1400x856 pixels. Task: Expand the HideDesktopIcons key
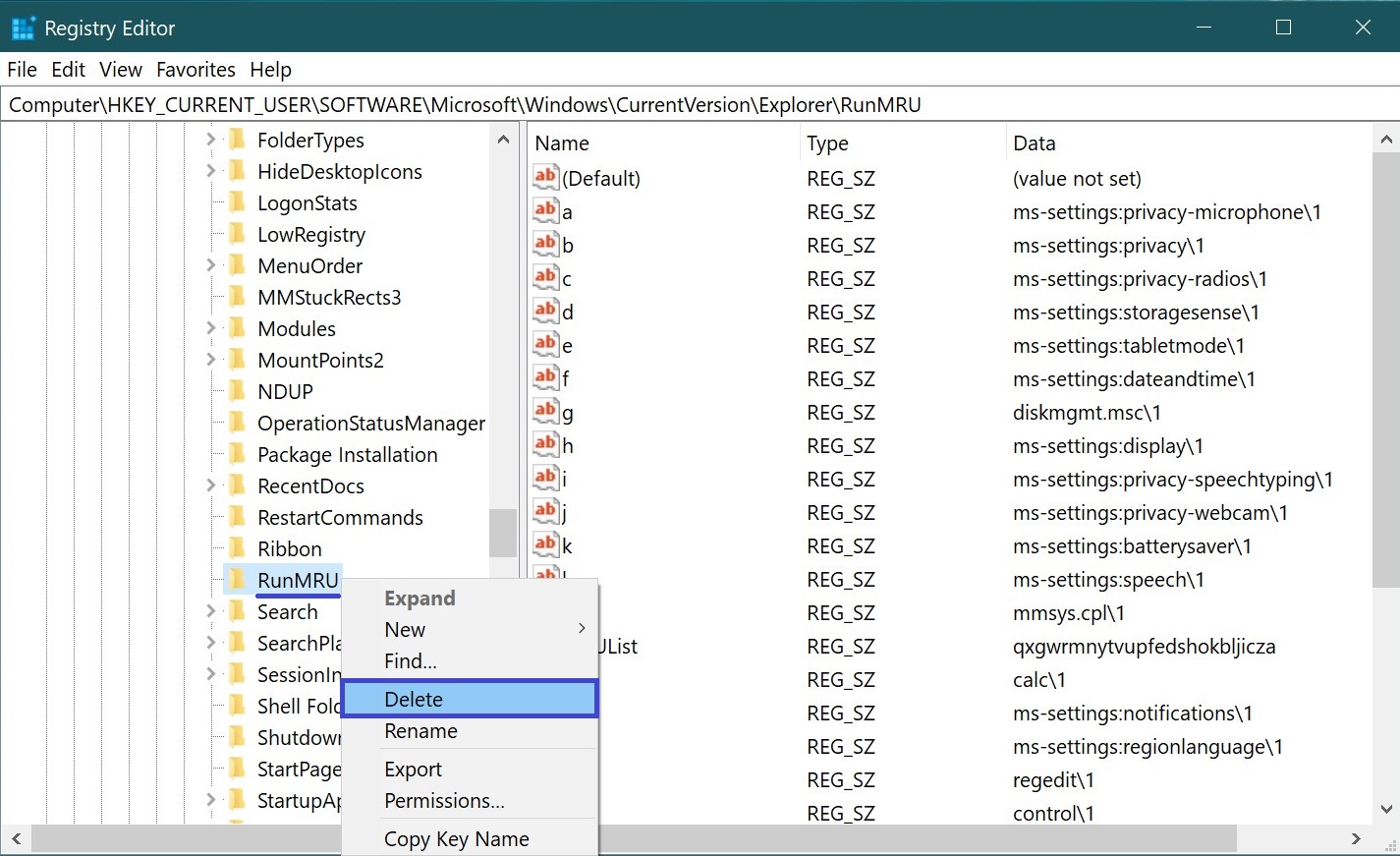coord(210,171)
